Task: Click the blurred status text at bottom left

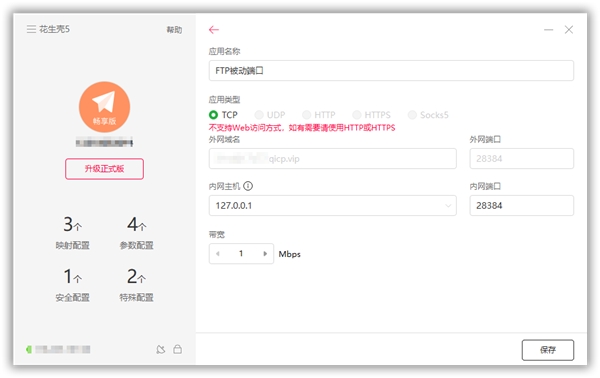Action: point(63,349)
